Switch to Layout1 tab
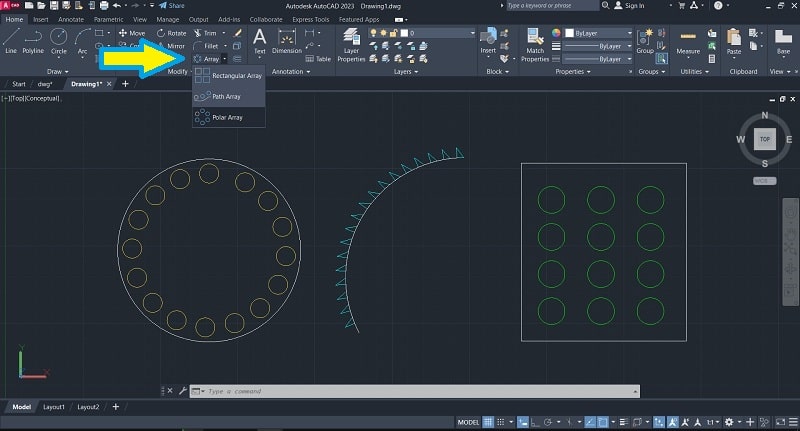800x431 pixels. (54, 407)
